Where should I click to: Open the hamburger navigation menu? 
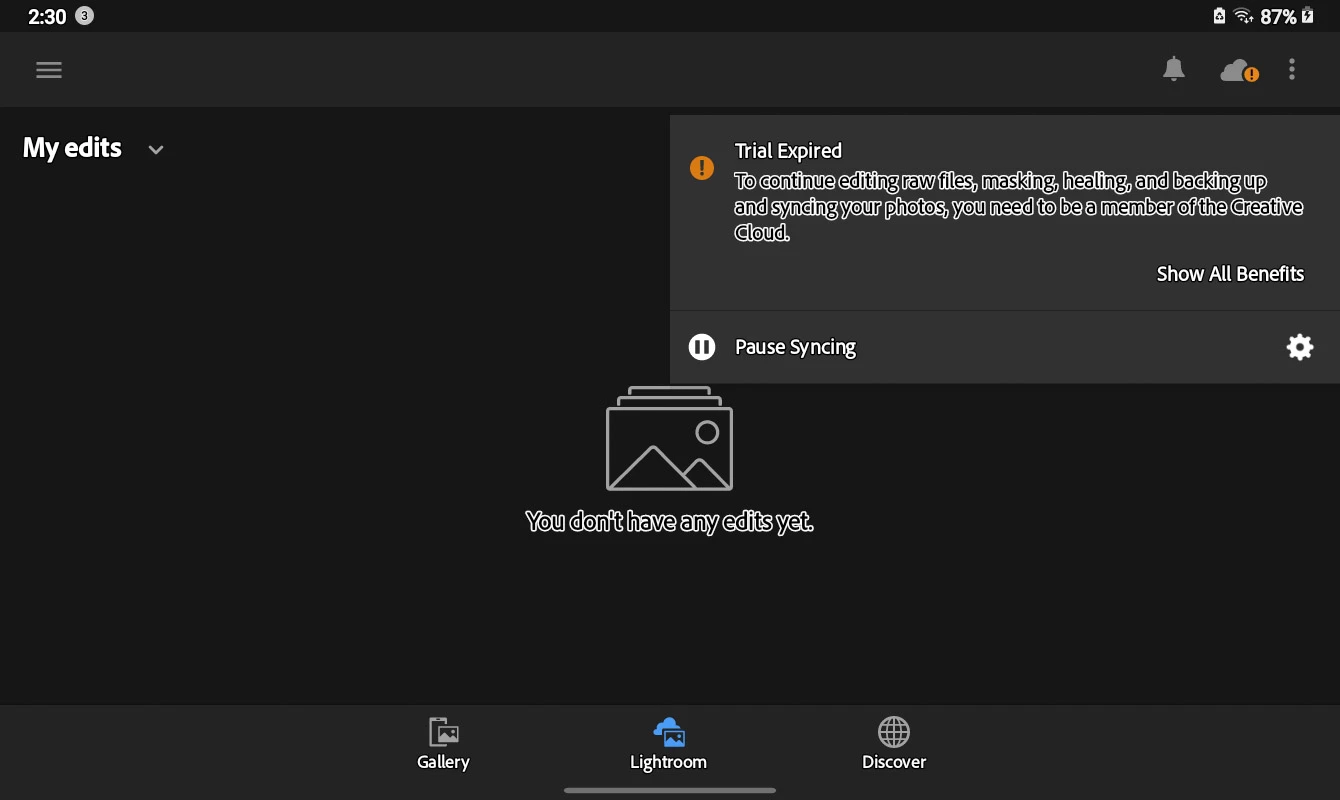pyautogui.click(x=49, y=70)
